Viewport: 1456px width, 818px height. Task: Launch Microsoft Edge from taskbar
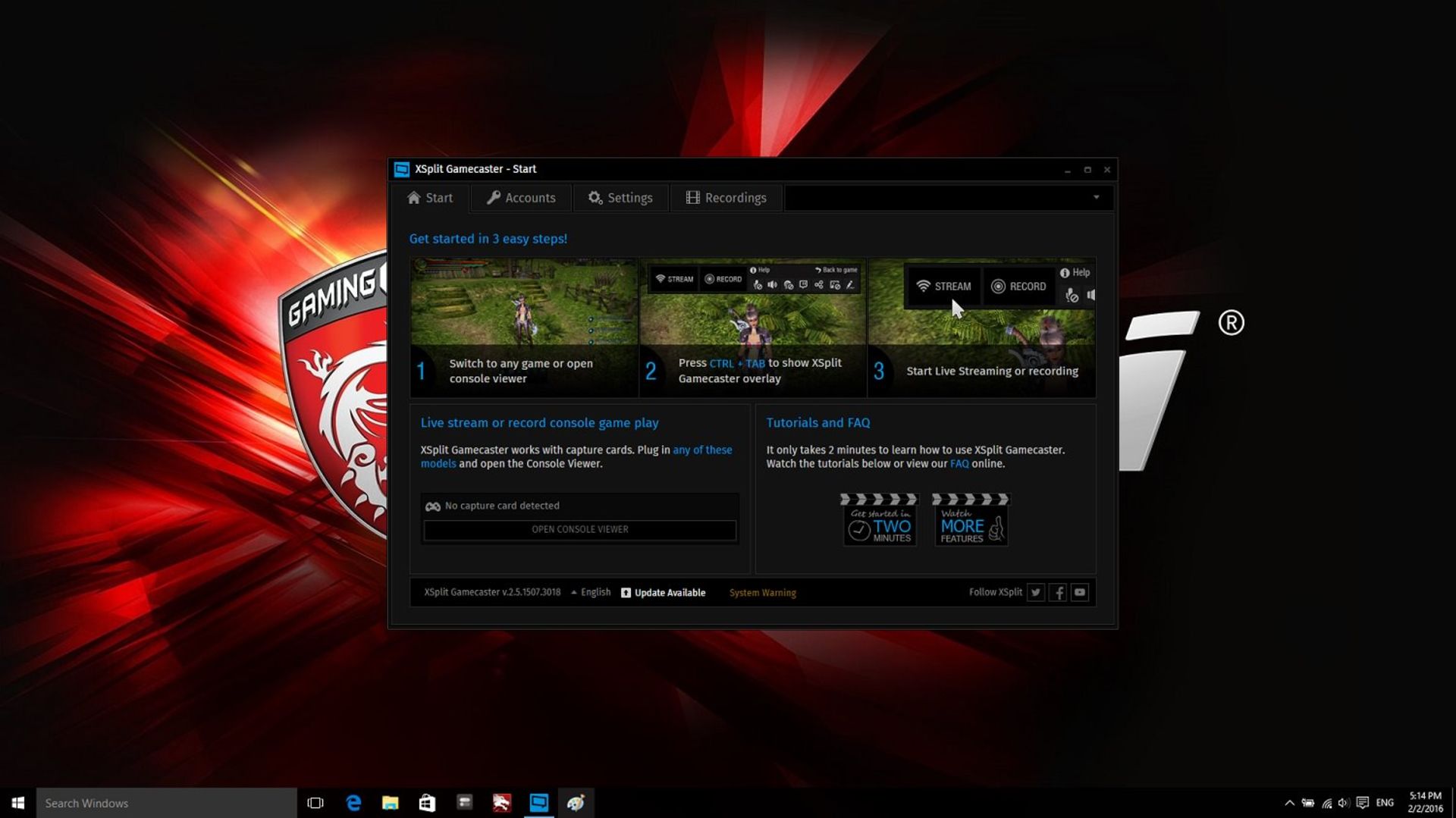click(353, 803)
